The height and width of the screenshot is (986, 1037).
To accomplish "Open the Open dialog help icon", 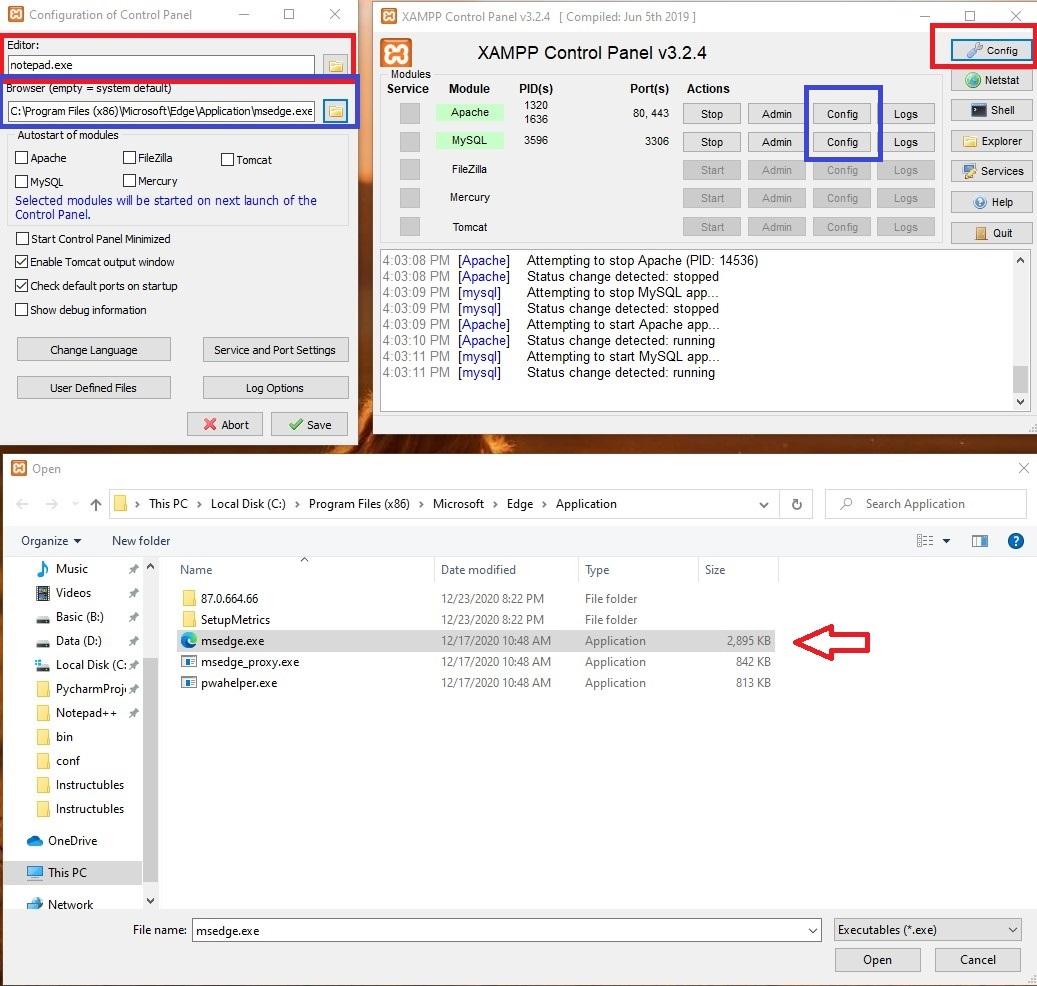I will (1015, 541).
